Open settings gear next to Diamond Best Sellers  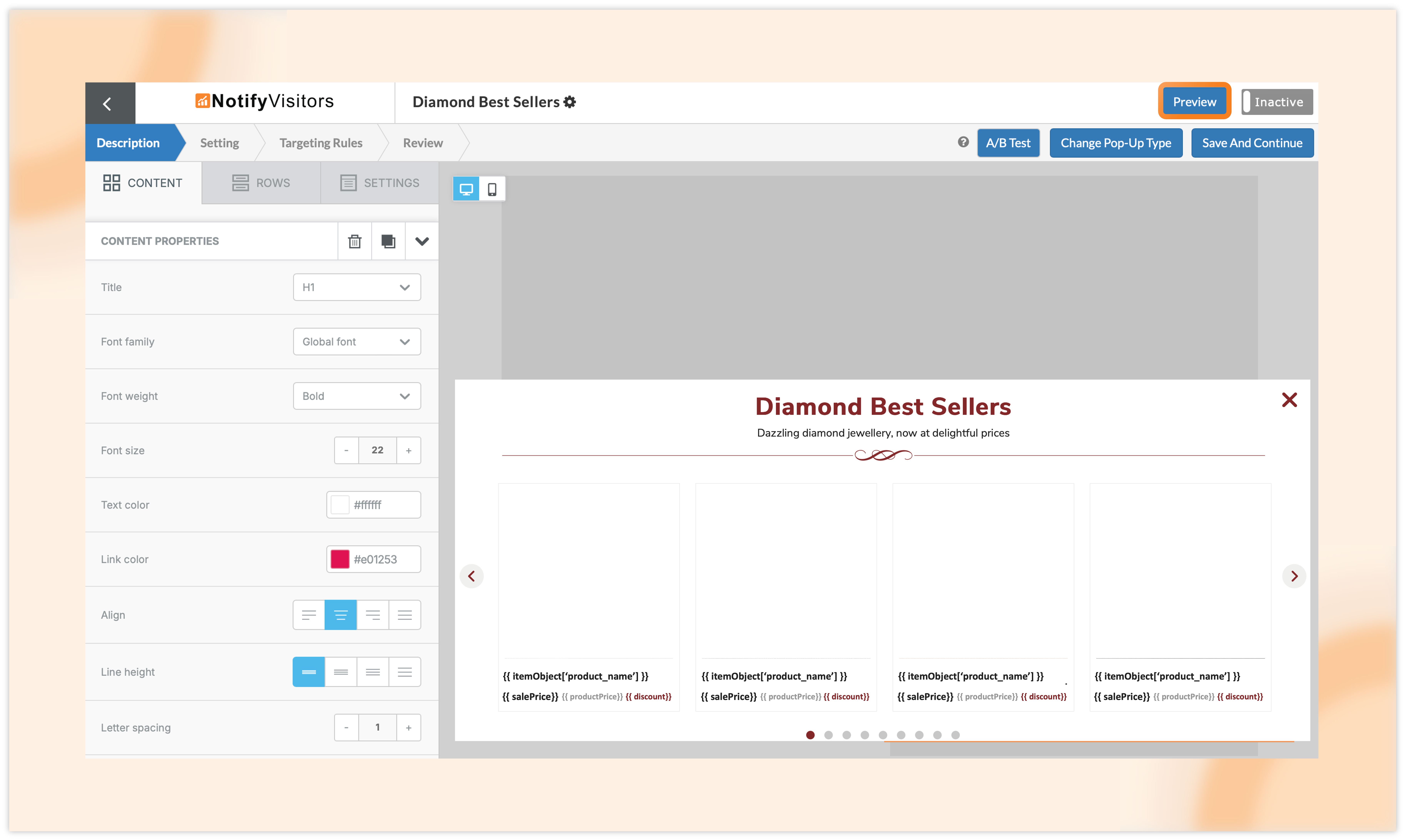570,102
